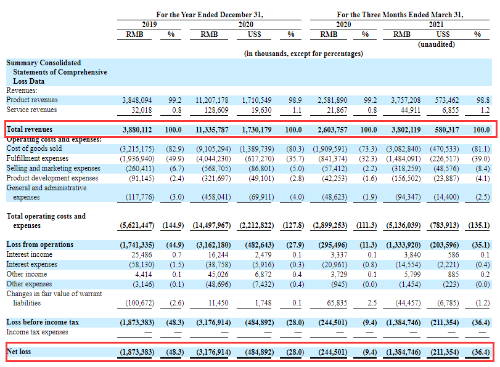
Task: Click the Cost of goods sold label
Action: click(x=34, y=148)
